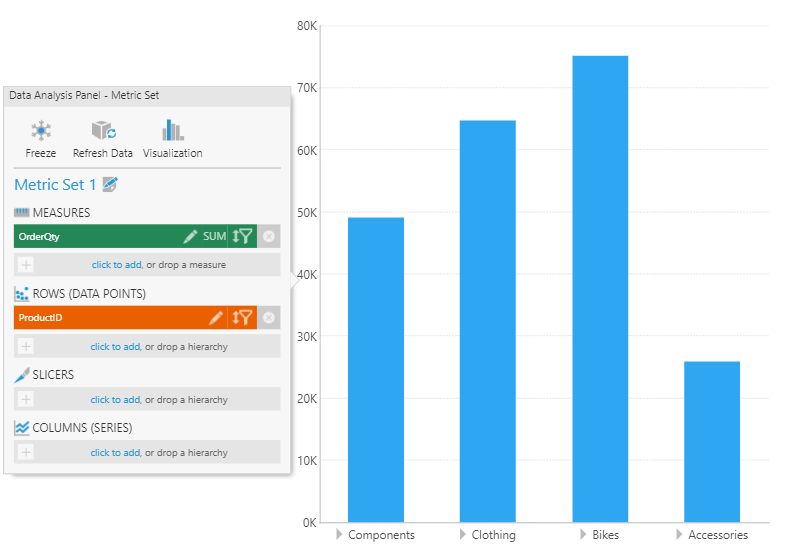Click plus button in Columns (Series) section
790x555 pixels.
click(26, 453)
